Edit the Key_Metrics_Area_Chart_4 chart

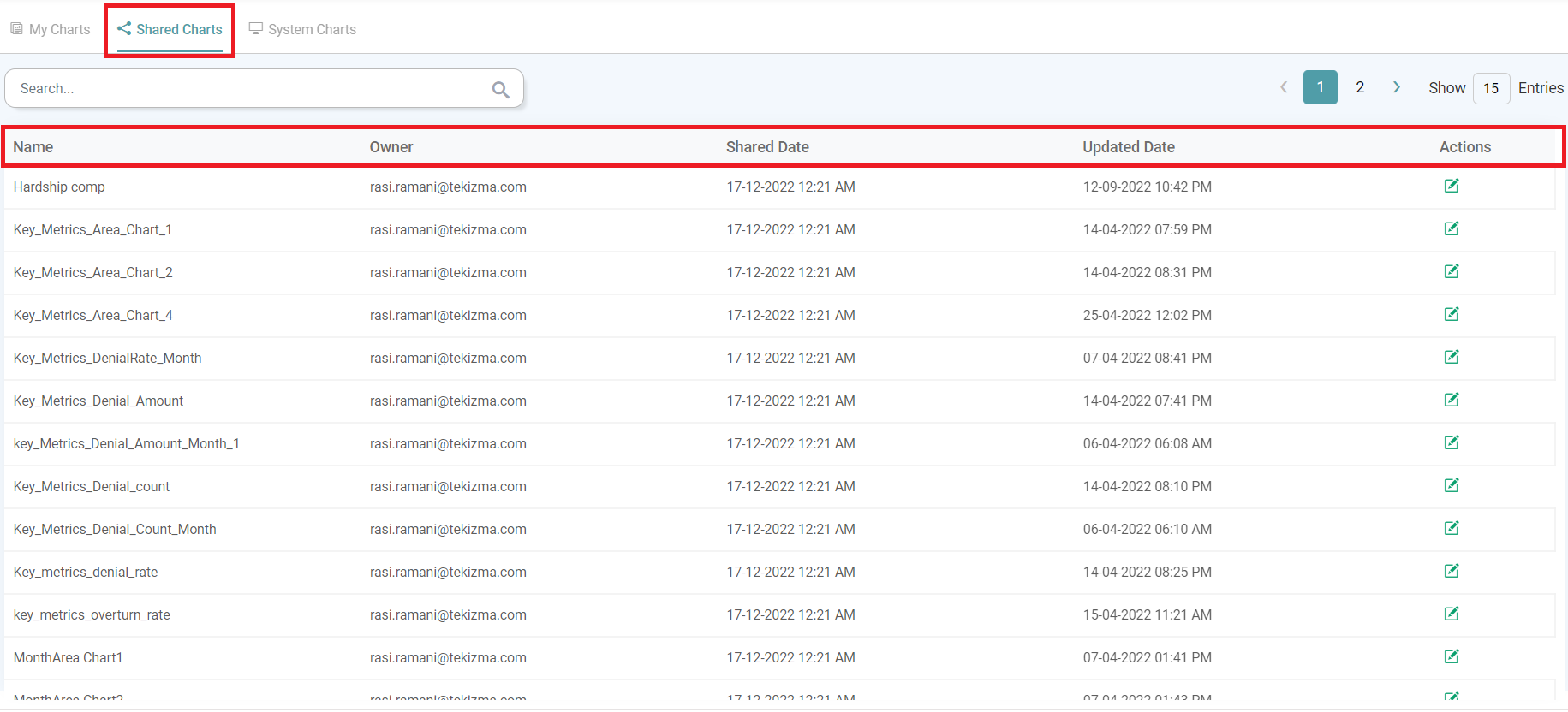coord(1451,314)
